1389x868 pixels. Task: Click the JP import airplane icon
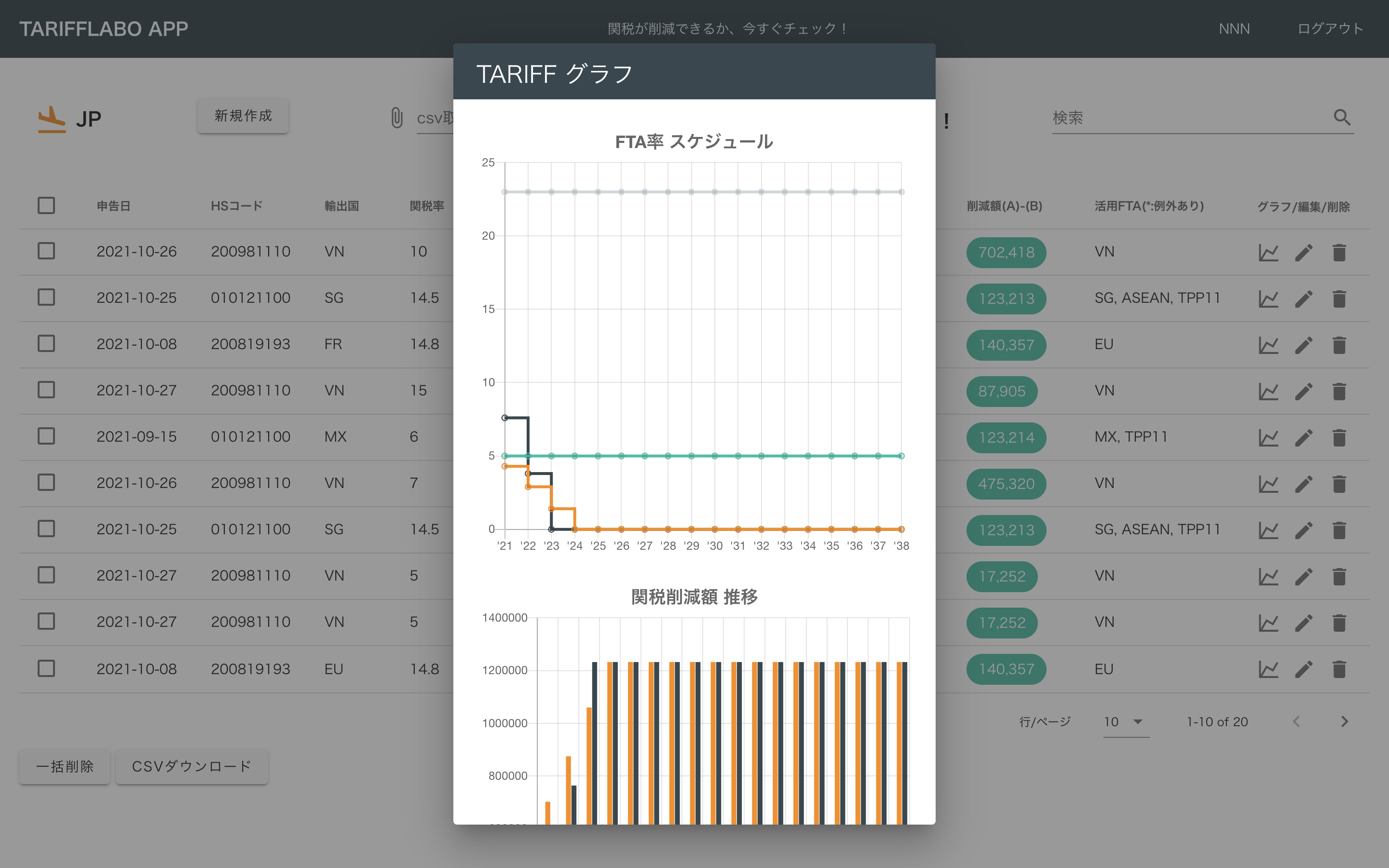[x=52, y=119]
